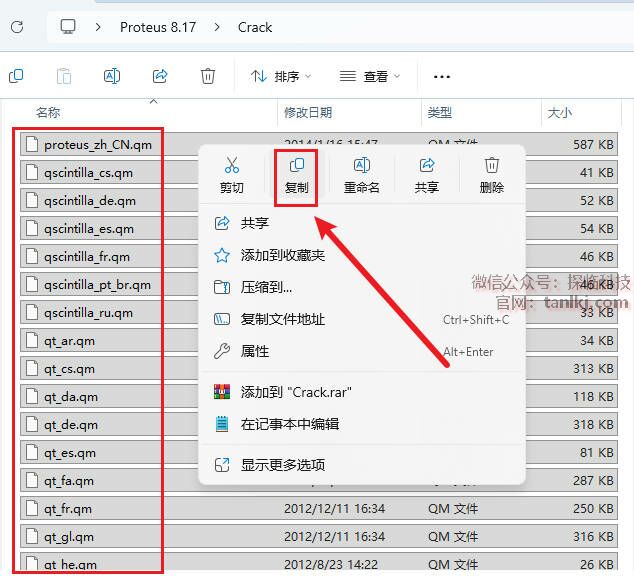Click the file icon of proteus_zh_CN.qm
634x576 pixels.
click(32, 144)
